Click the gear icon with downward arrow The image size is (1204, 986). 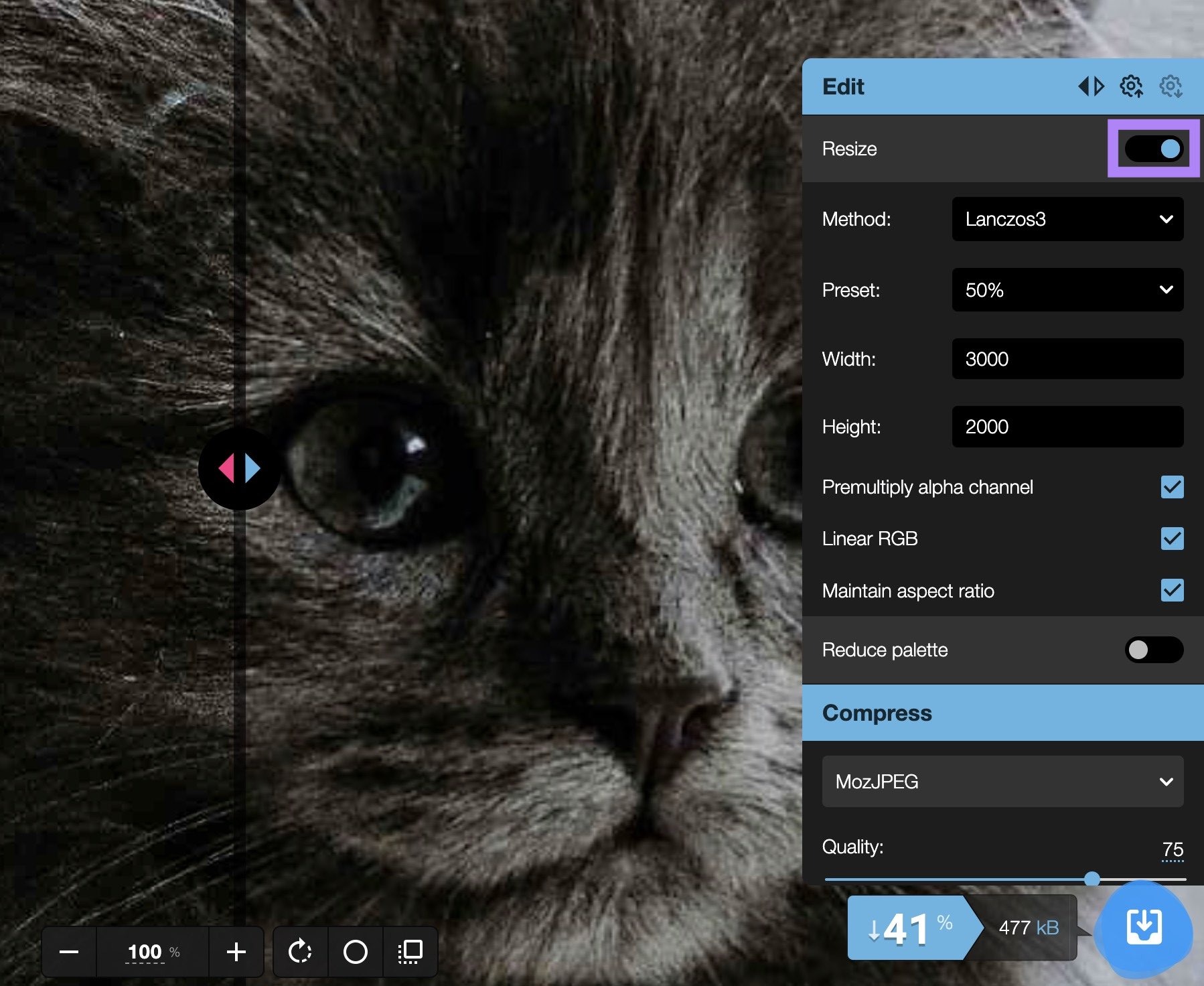(x=1171, y=86)
